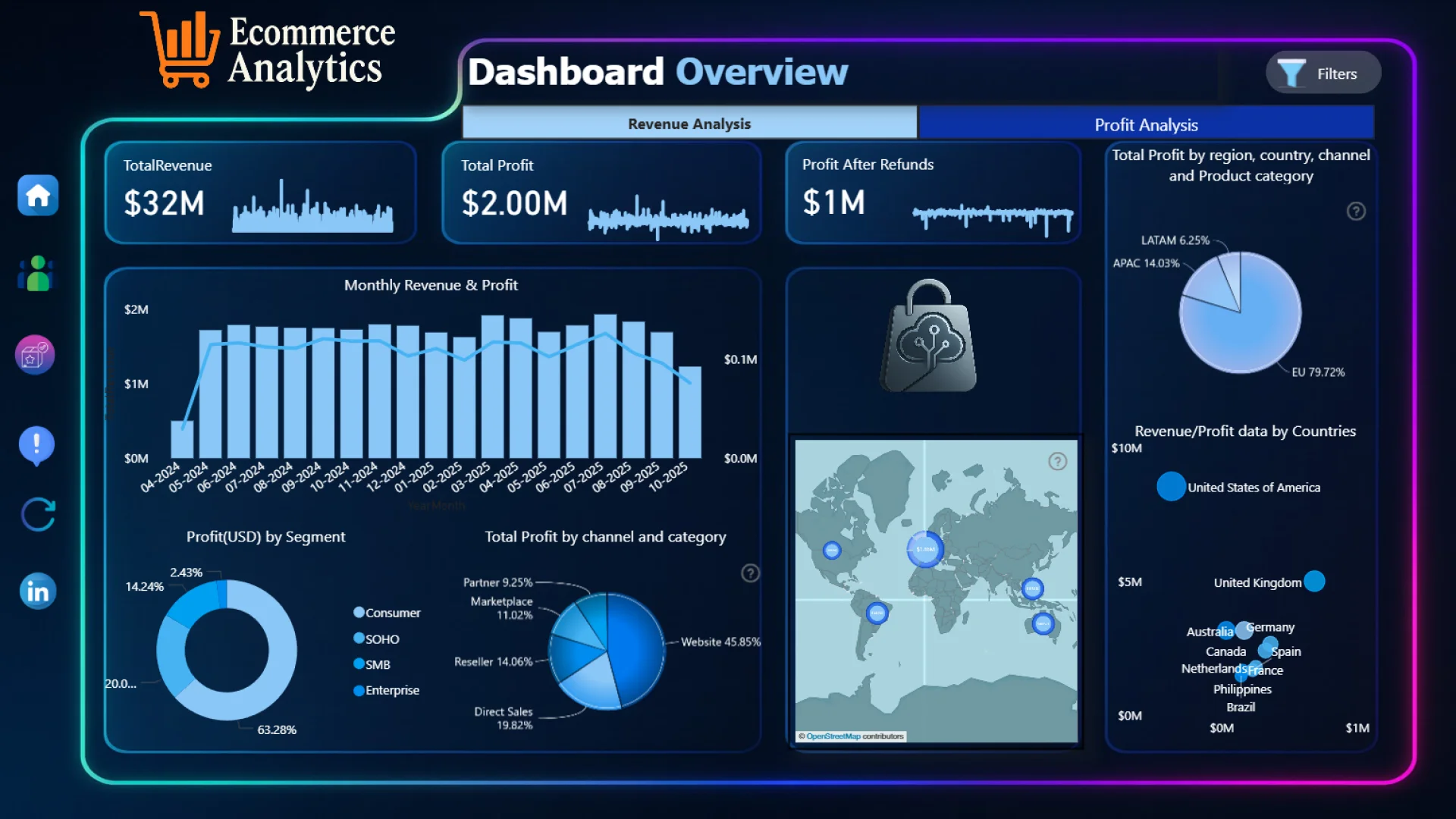Open the LinkedIn icon link
The height and width of the screenshot is (819, 1456).
click(38, 591)
